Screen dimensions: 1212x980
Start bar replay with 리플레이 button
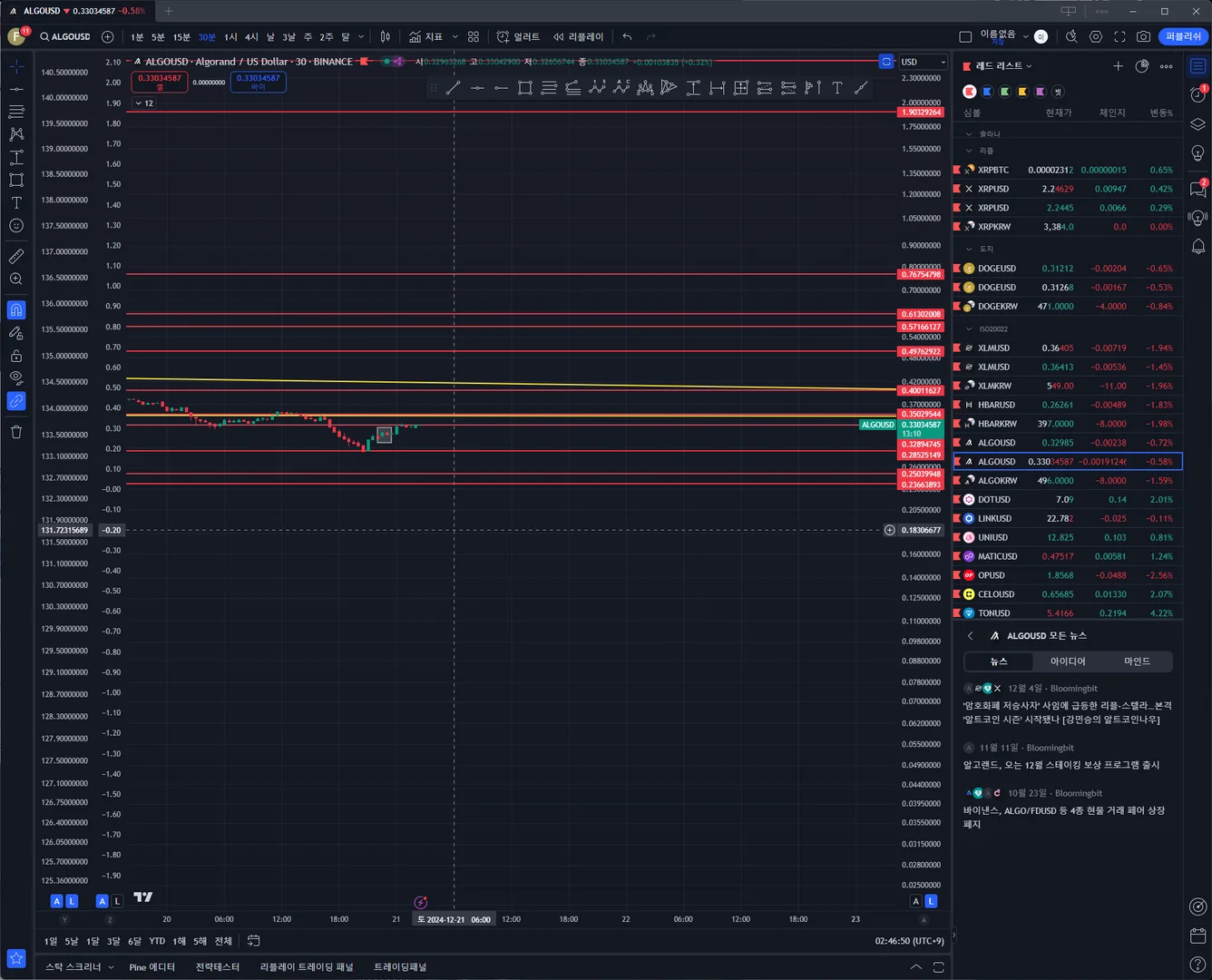click(x=578, y=36)
